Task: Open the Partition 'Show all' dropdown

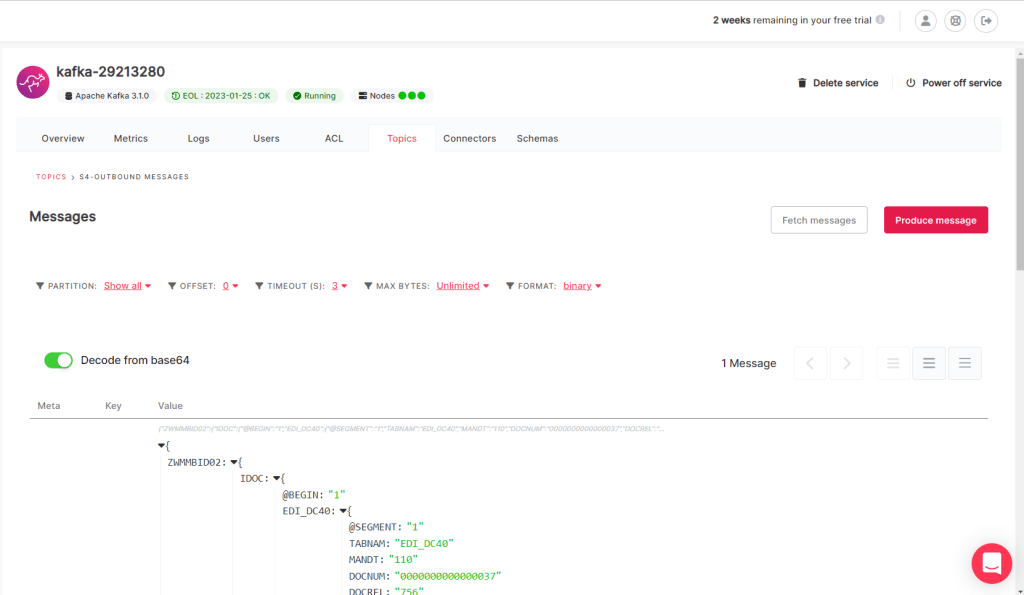Action: point(128,286)
